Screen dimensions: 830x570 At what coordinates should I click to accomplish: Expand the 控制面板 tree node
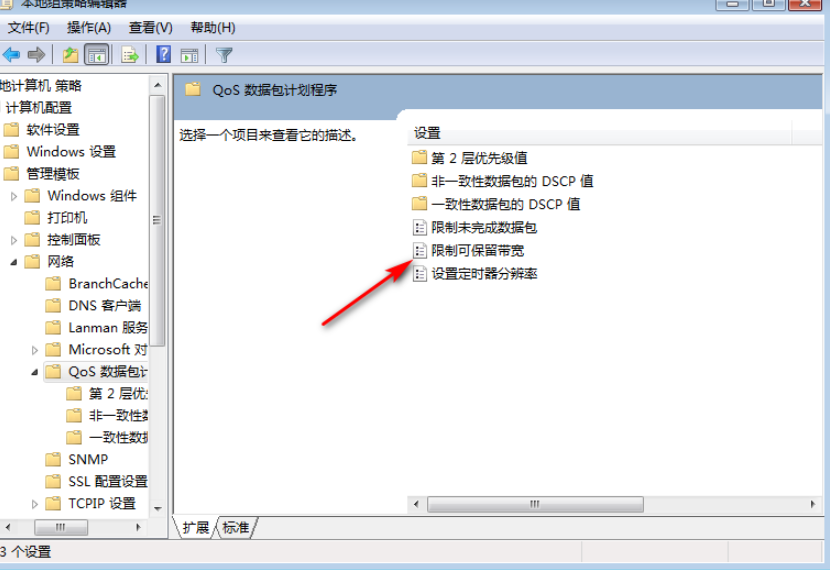pyautogui.click(x=14, y=240)
